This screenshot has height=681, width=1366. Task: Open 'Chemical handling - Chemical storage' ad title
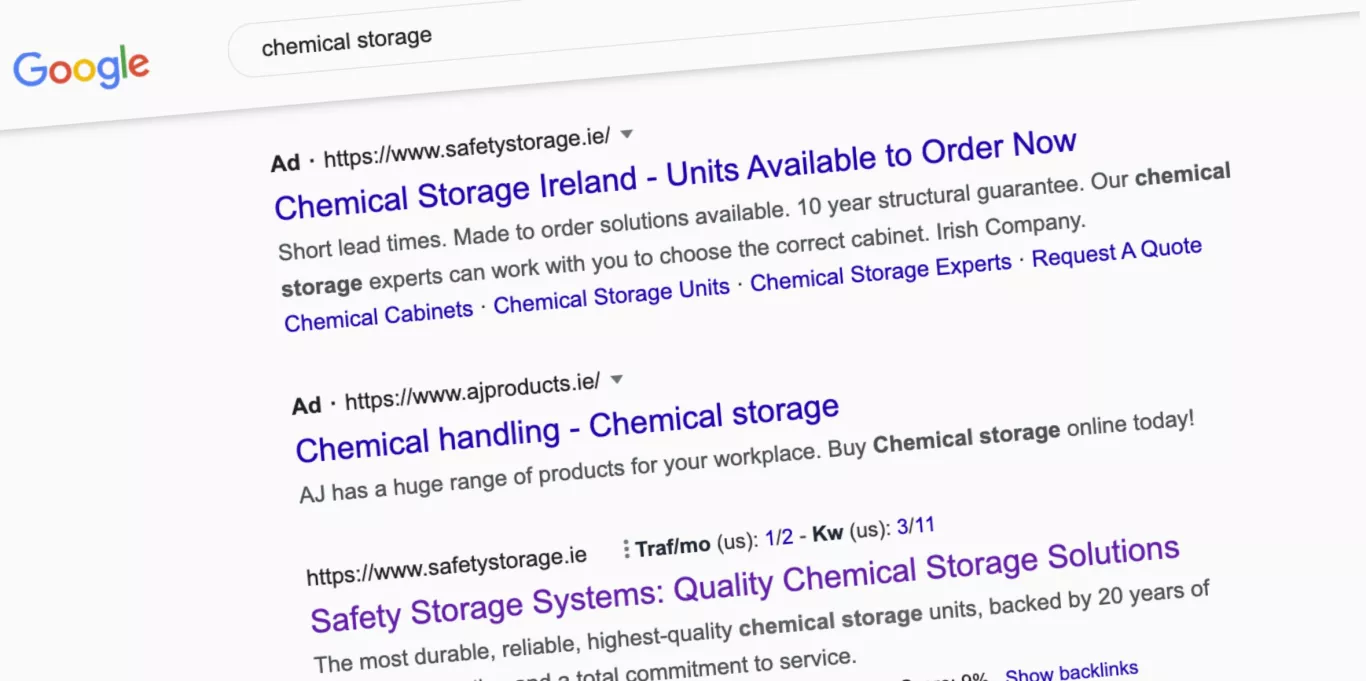(x=567, y=428)
